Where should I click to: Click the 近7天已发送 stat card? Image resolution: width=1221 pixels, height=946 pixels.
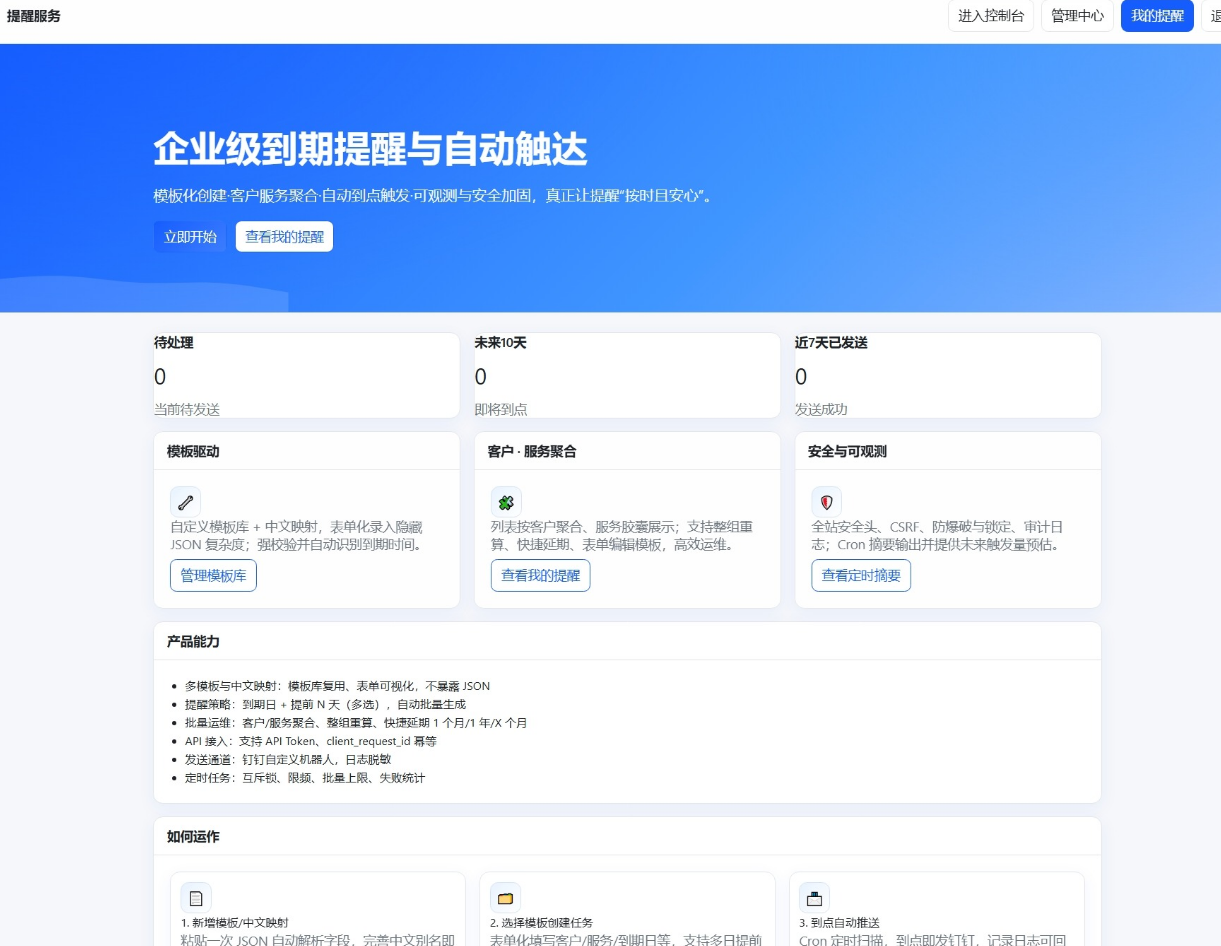pos(948,375)
